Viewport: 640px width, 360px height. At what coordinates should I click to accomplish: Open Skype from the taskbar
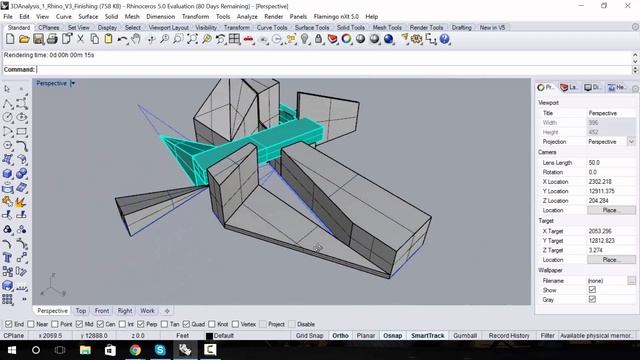pos(160,350)
